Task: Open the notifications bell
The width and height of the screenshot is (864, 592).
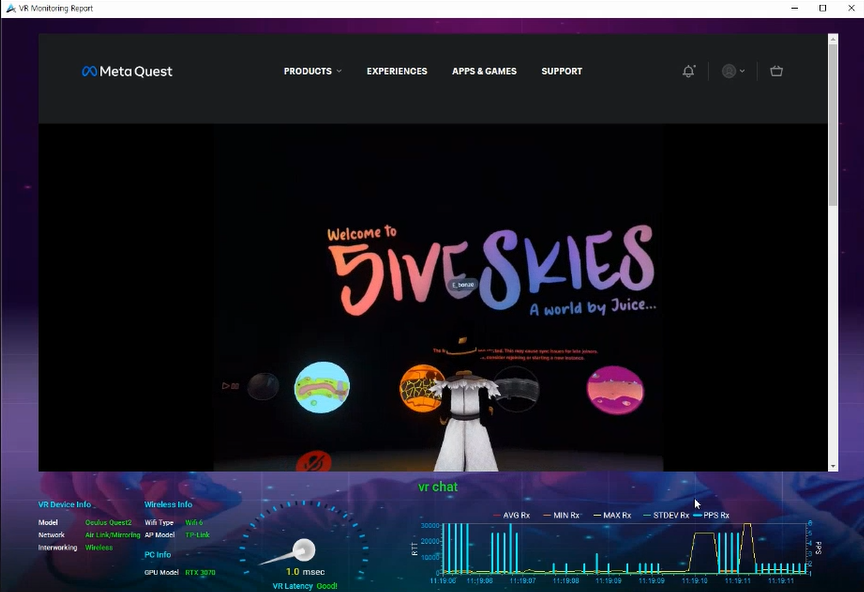Action: [x=689, y=71]
